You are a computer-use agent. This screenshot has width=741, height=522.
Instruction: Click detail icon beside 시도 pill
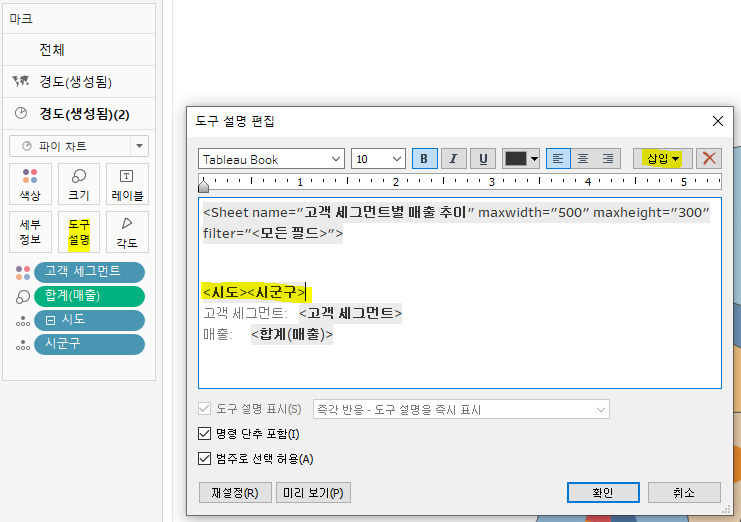23,321
